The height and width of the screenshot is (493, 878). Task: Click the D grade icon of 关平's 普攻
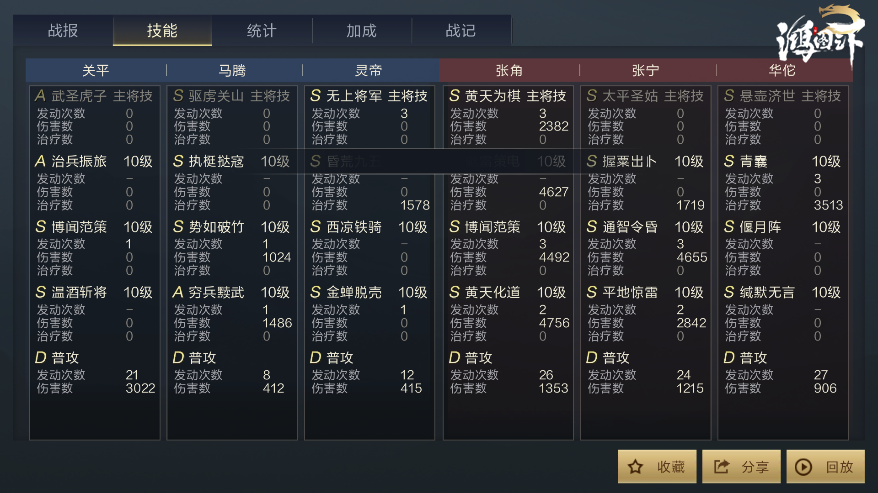(x=40, y=357)
